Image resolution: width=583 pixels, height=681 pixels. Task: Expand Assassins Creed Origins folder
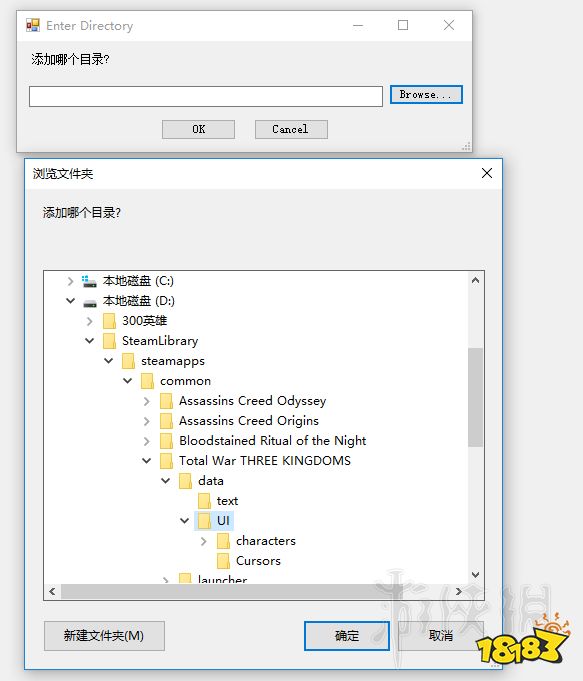(x=147, y=421)
